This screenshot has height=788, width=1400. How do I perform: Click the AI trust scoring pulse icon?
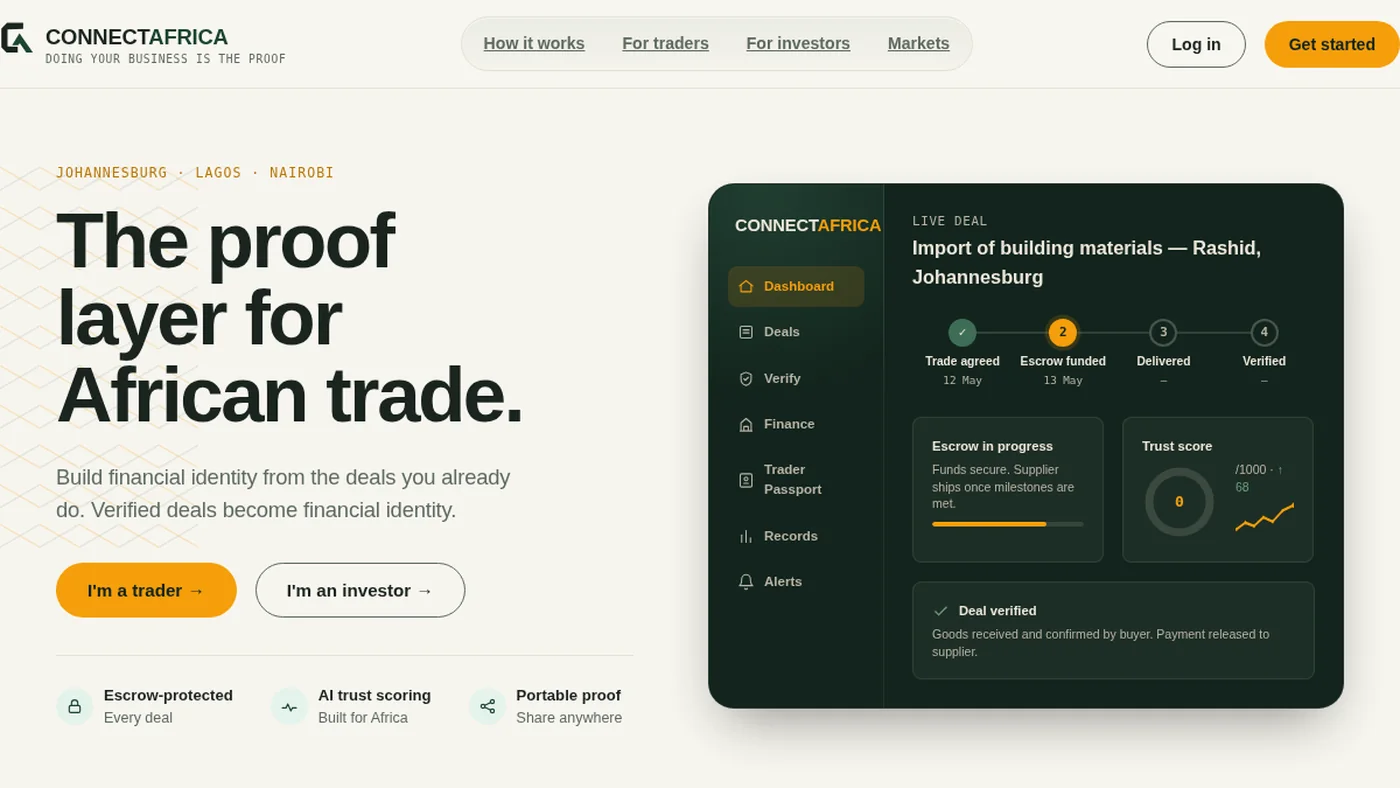[289, 707]
